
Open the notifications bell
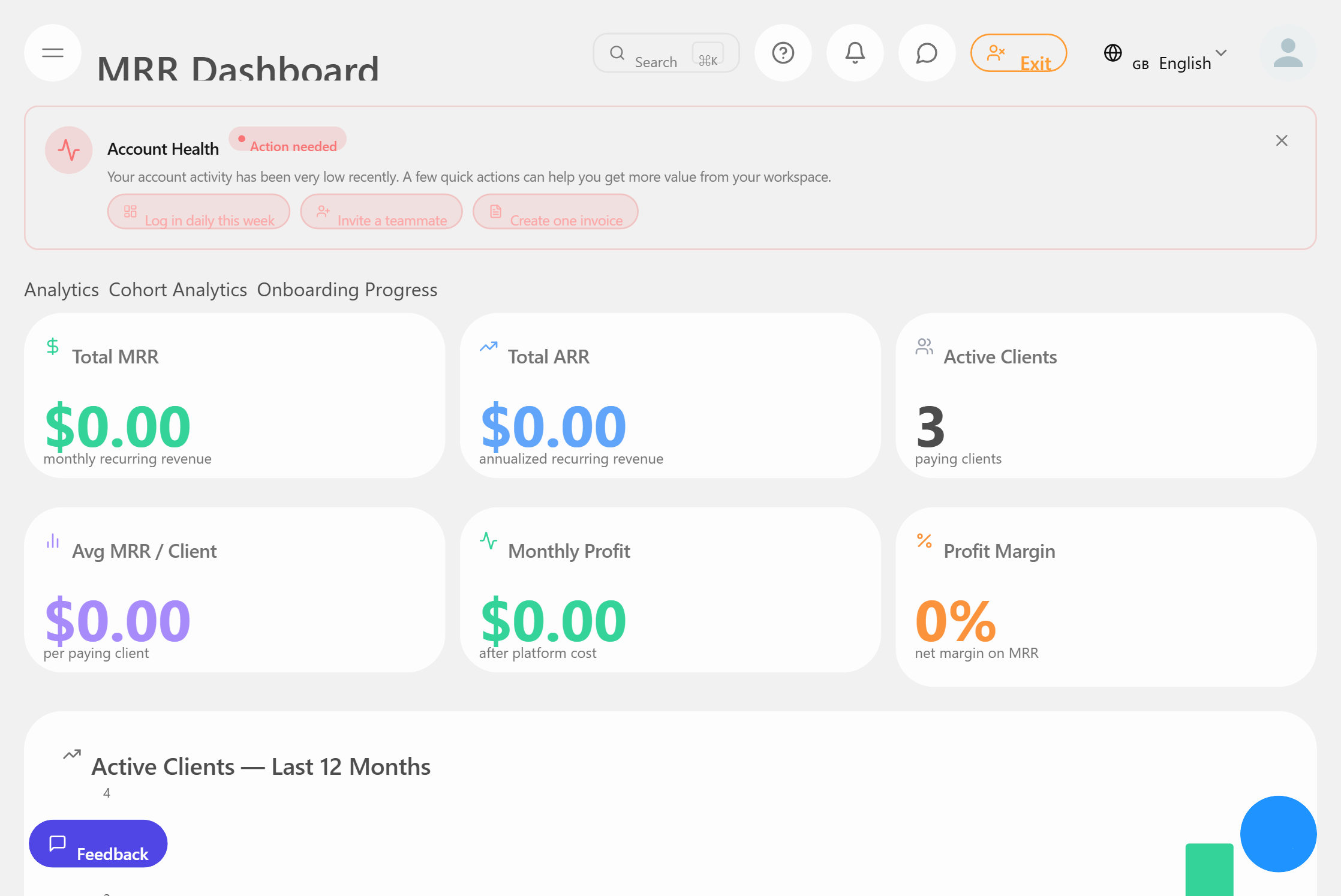point(855,53)
